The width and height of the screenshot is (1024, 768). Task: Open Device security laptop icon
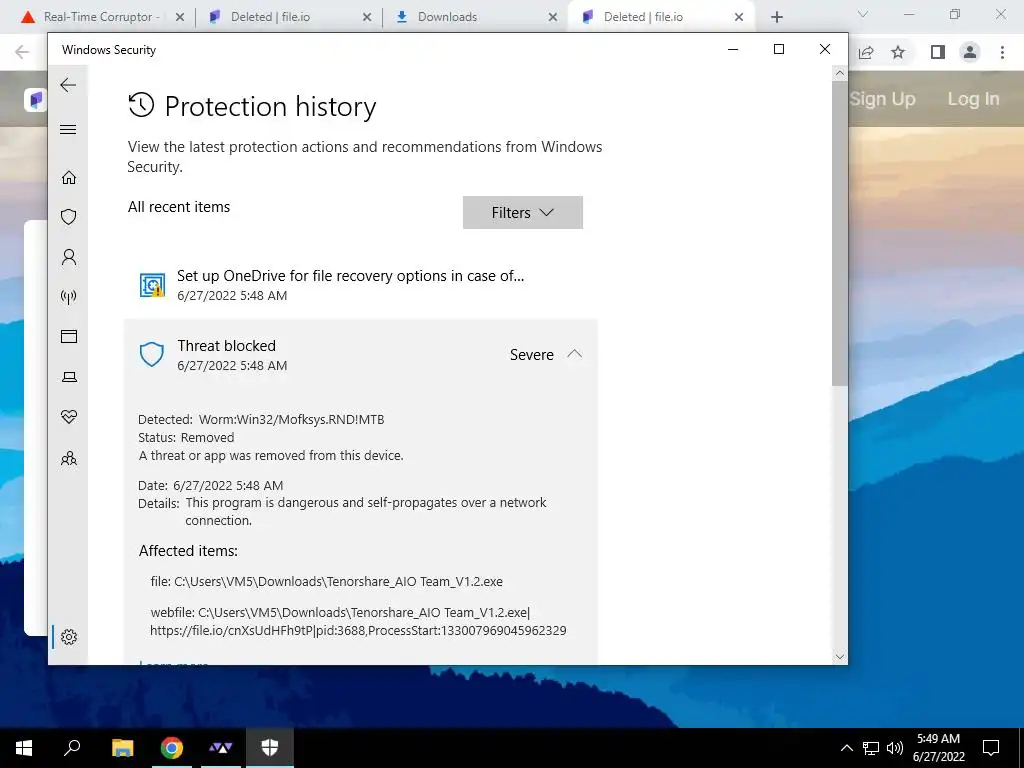coord(69,377)
